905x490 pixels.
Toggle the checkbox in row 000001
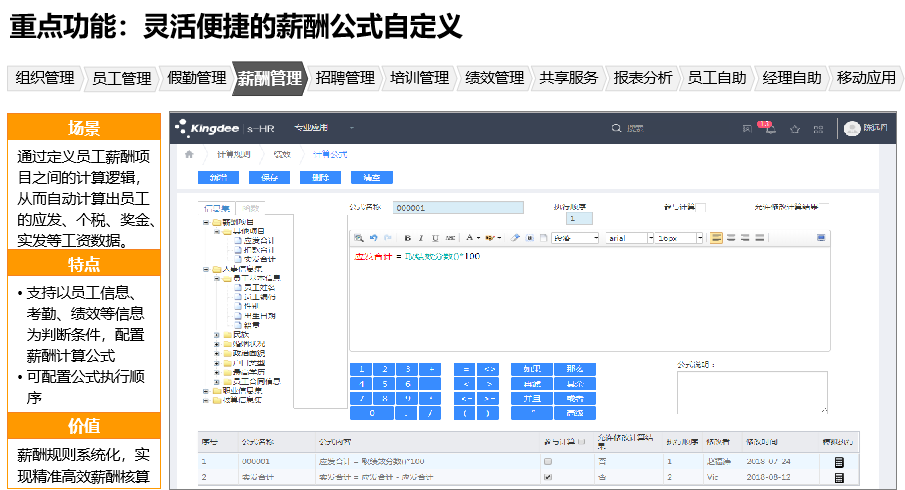coord(548,462)
